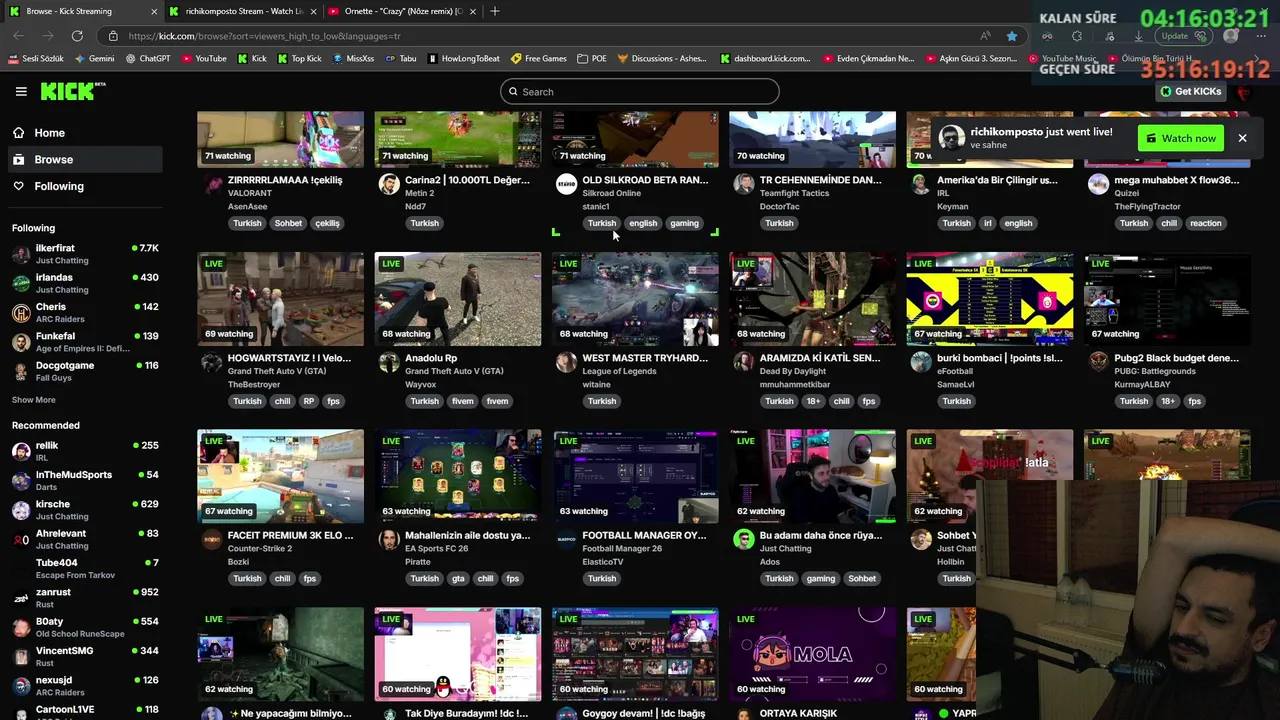Viewport: 1280px width, 720px height.
Task: Click gta tag under Mahallenizin aile dostu
Action: tap(458, 579)
